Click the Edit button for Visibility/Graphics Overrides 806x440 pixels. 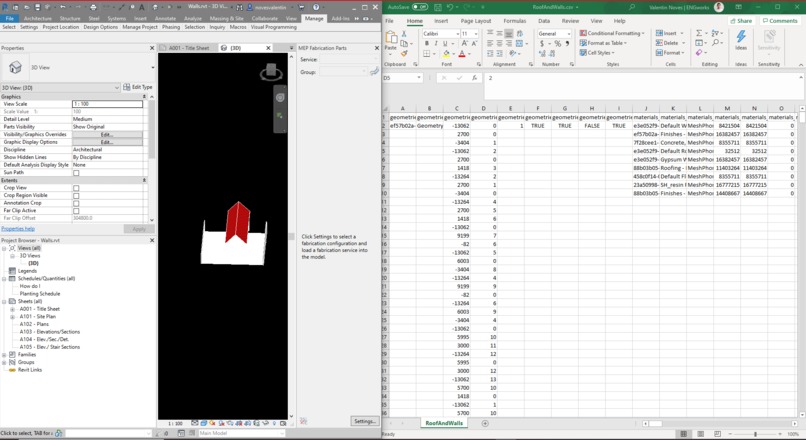tap(107, 134)
